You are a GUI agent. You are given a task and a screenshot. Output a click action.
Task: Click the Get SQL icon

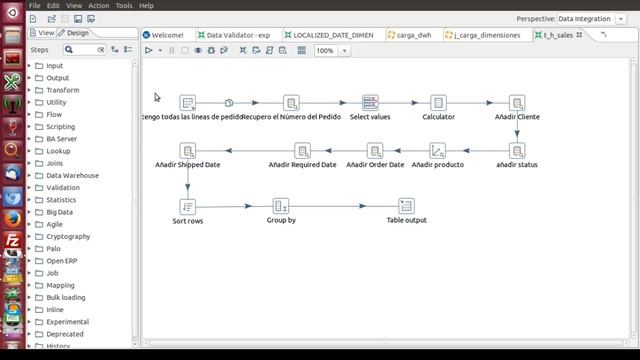(269, 51)
